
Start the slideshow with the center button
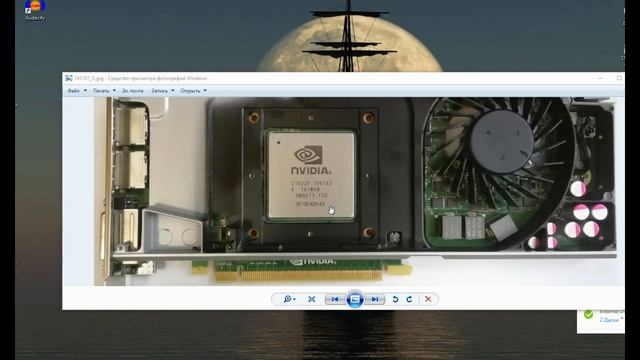point(355,300)
